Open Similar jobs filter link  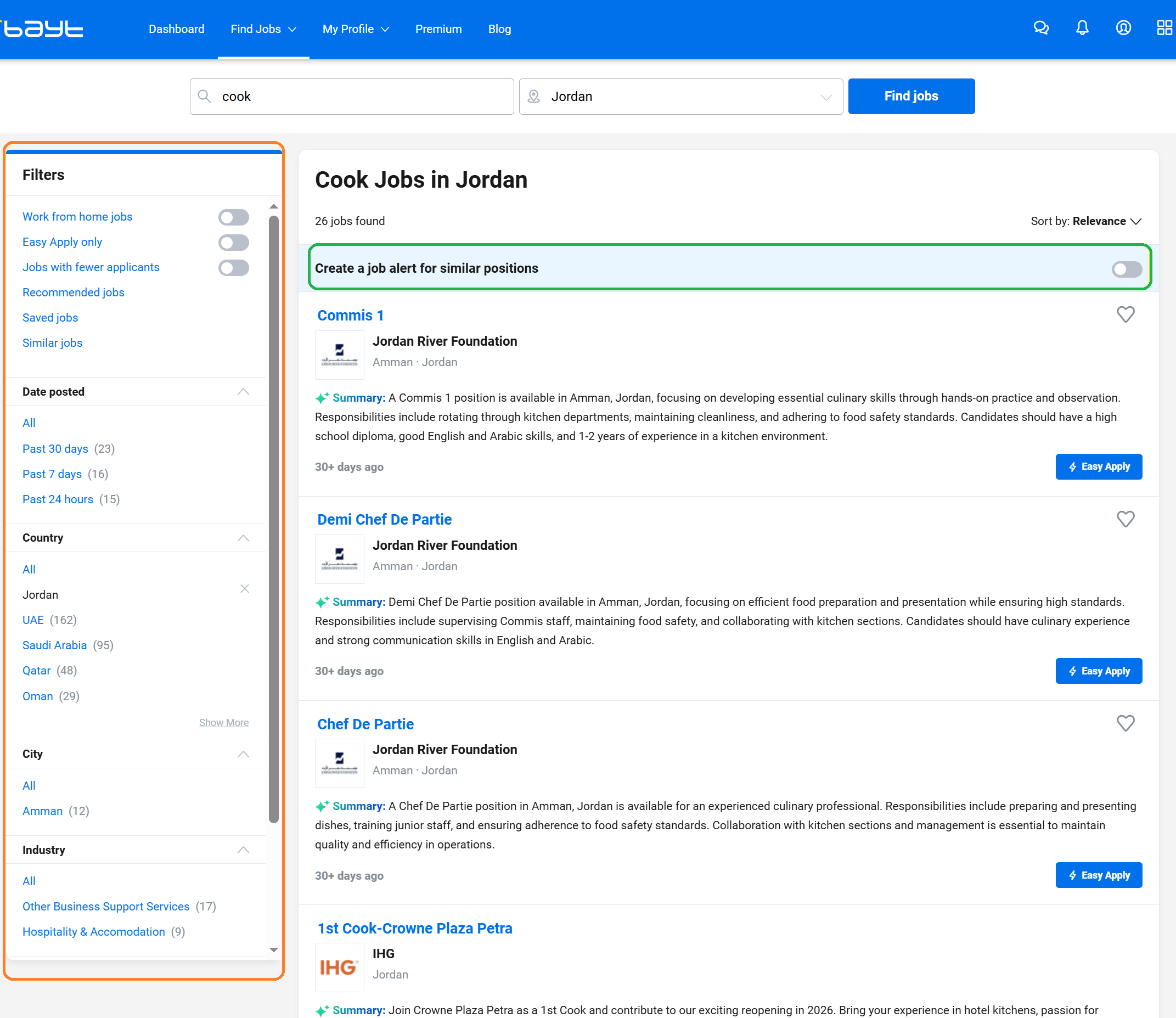pyautogui.click(x=52, y=343)
